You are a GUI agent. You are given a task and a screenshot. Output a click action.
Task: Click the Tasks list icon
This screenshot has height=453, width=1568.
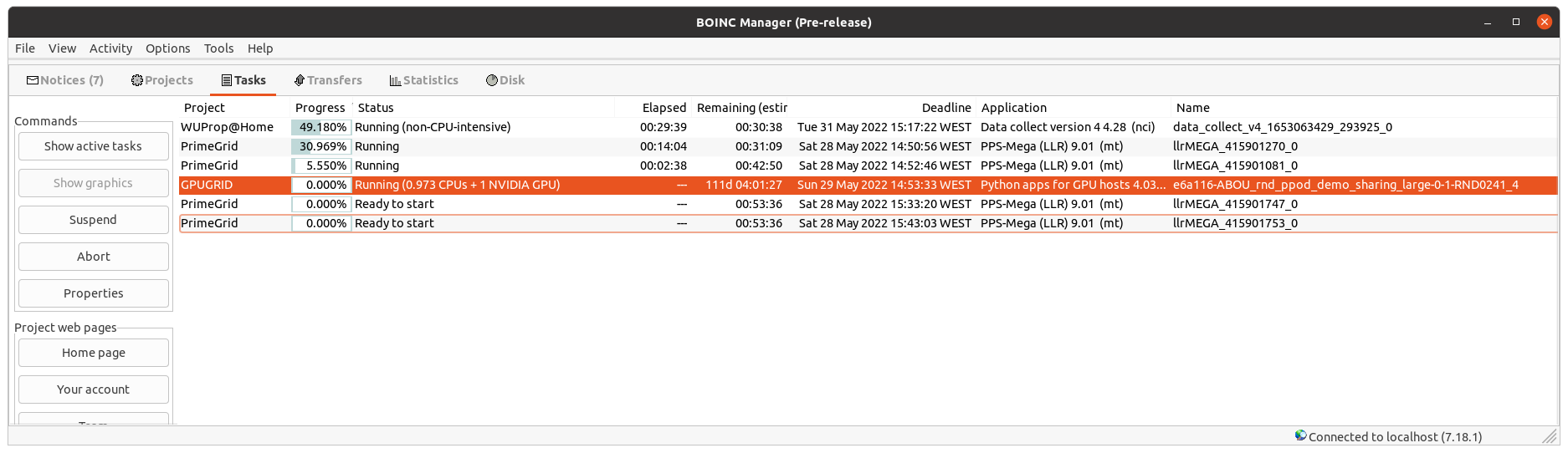click(x=227, y=80)
